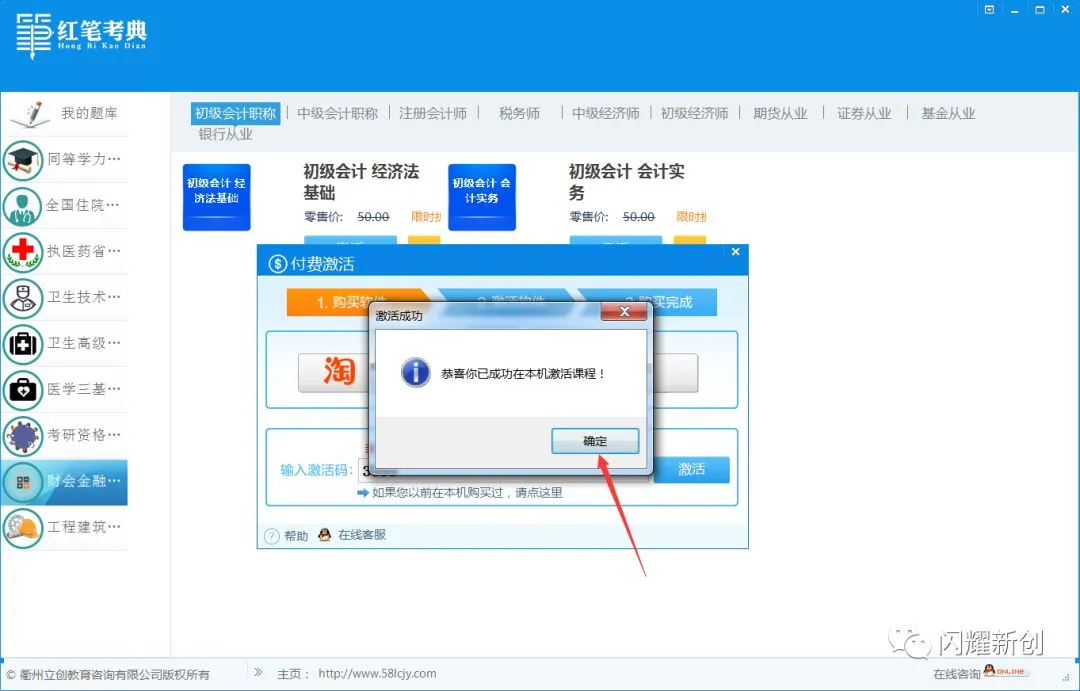Click the 在线咨询 QQ online icon
1080x691 pixels.
click(x=1004, y=671)
